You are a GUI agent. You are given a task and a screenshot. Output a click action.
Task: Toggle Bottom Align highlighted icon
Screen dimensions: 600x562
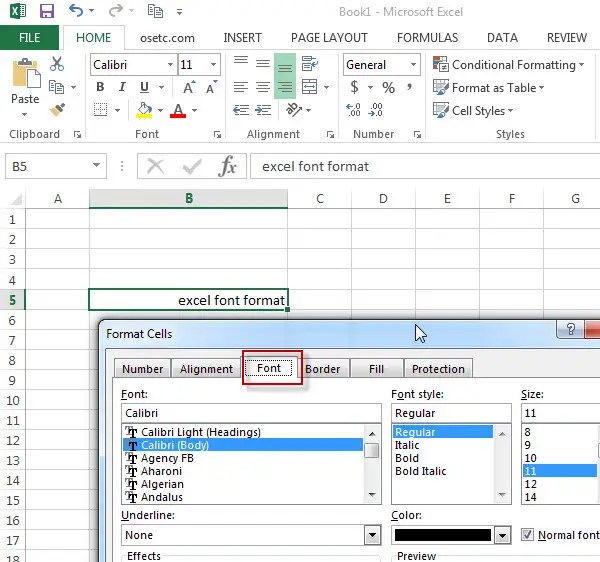(285, 66)
